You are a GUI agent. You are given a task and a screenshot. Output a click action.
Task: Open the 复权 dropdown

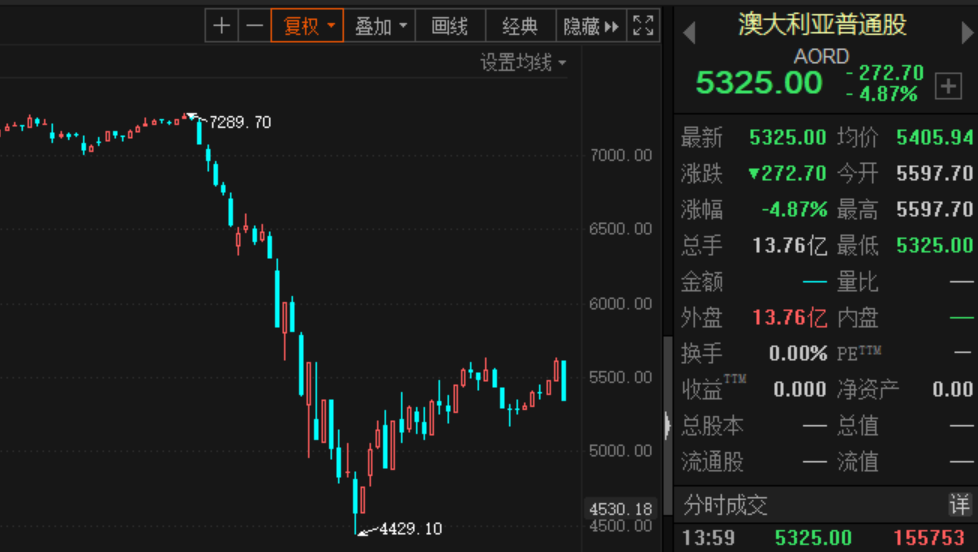click(x=308, y=26)
